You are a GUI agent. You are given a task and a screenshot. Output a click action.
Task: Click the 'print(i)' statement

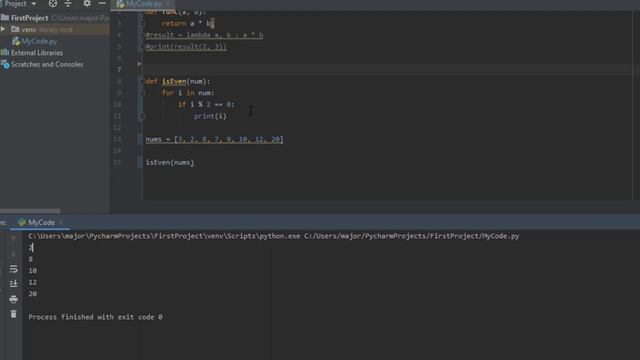(210, 116)
